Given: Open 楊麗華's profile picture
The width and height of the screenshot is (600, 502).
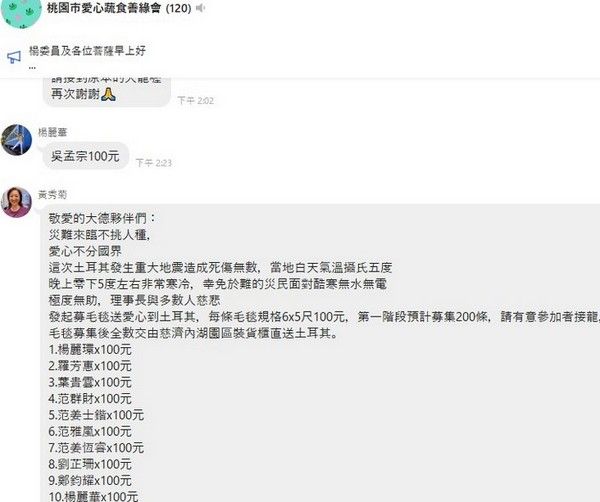Looking at the screenshot, I should (x=16, y=140).
